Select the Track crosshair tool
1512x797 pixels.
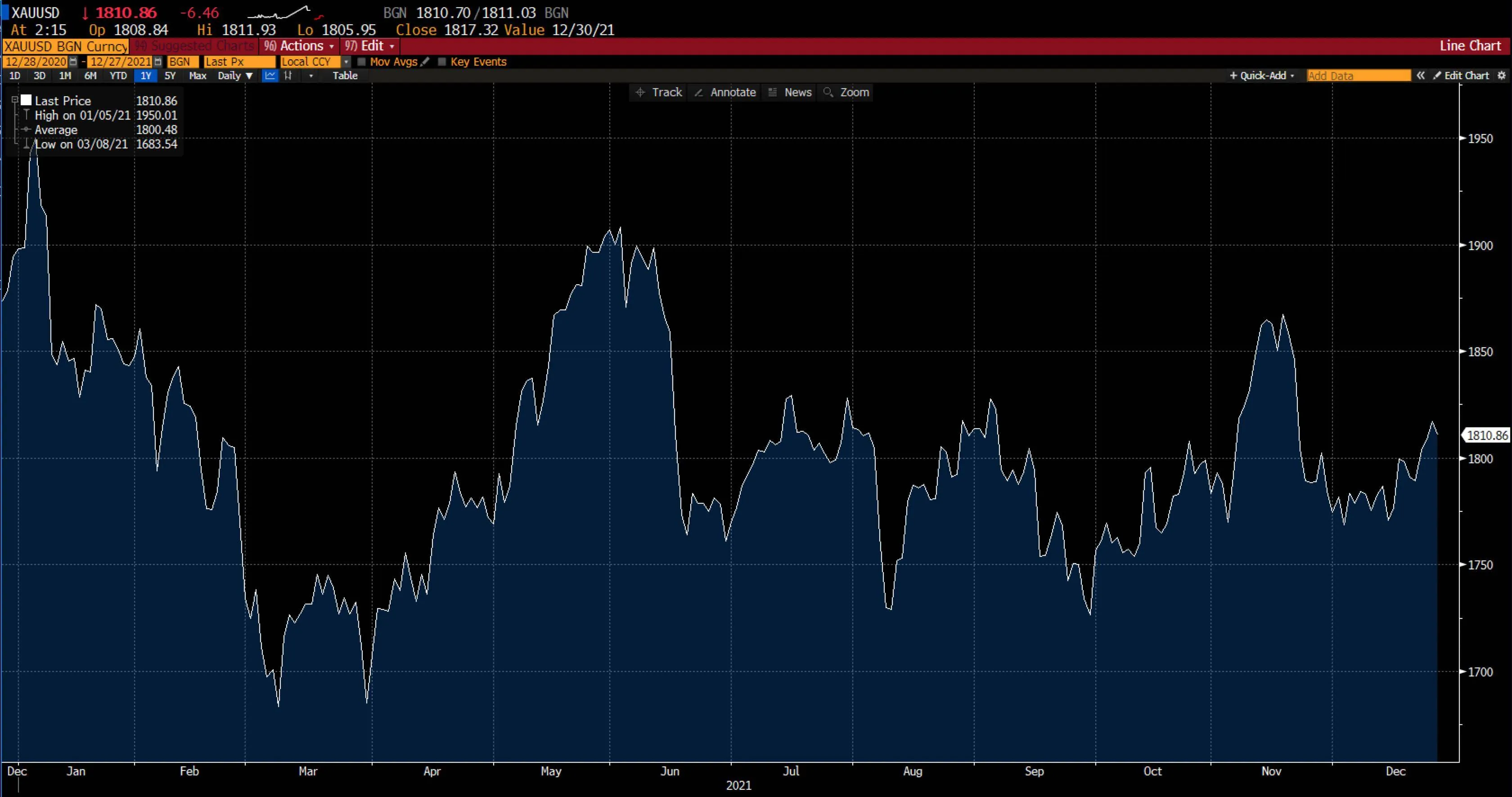tap(658, 92)
